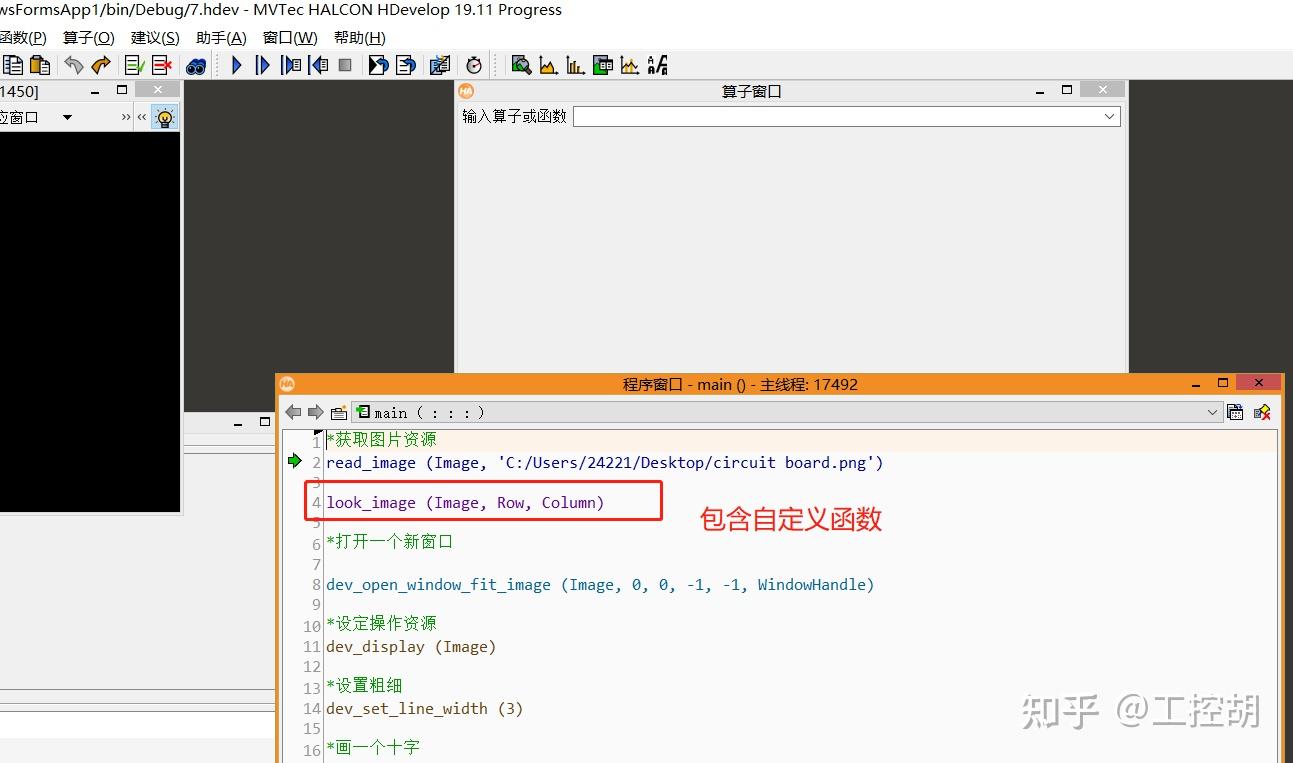The height and width of the screenshot is (763, 1293).
Task: Open the main procedure dropdown list
Action: click(1213, 412)
